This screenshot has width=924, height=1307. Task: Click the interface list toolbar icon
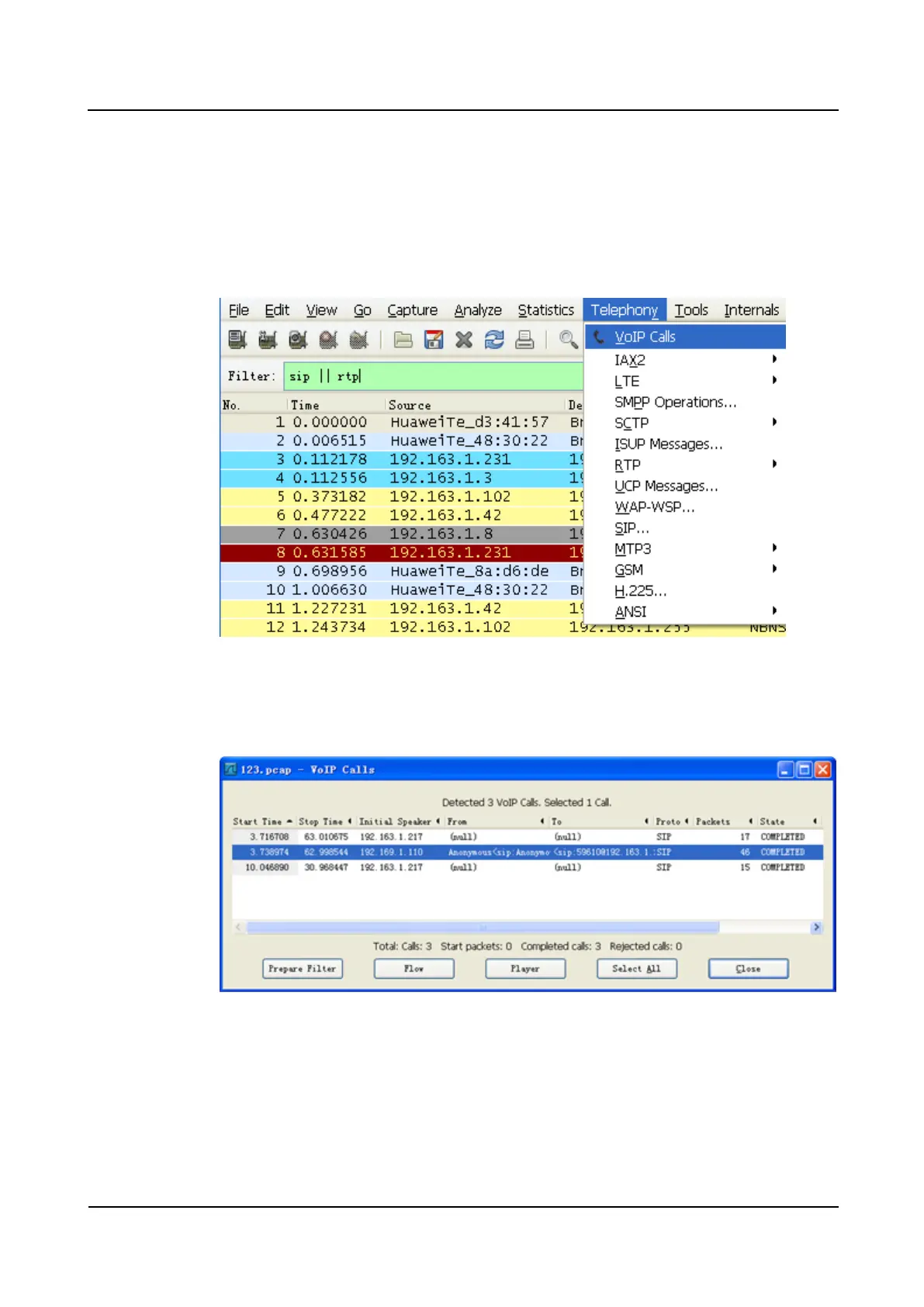(x=237, y=339)
